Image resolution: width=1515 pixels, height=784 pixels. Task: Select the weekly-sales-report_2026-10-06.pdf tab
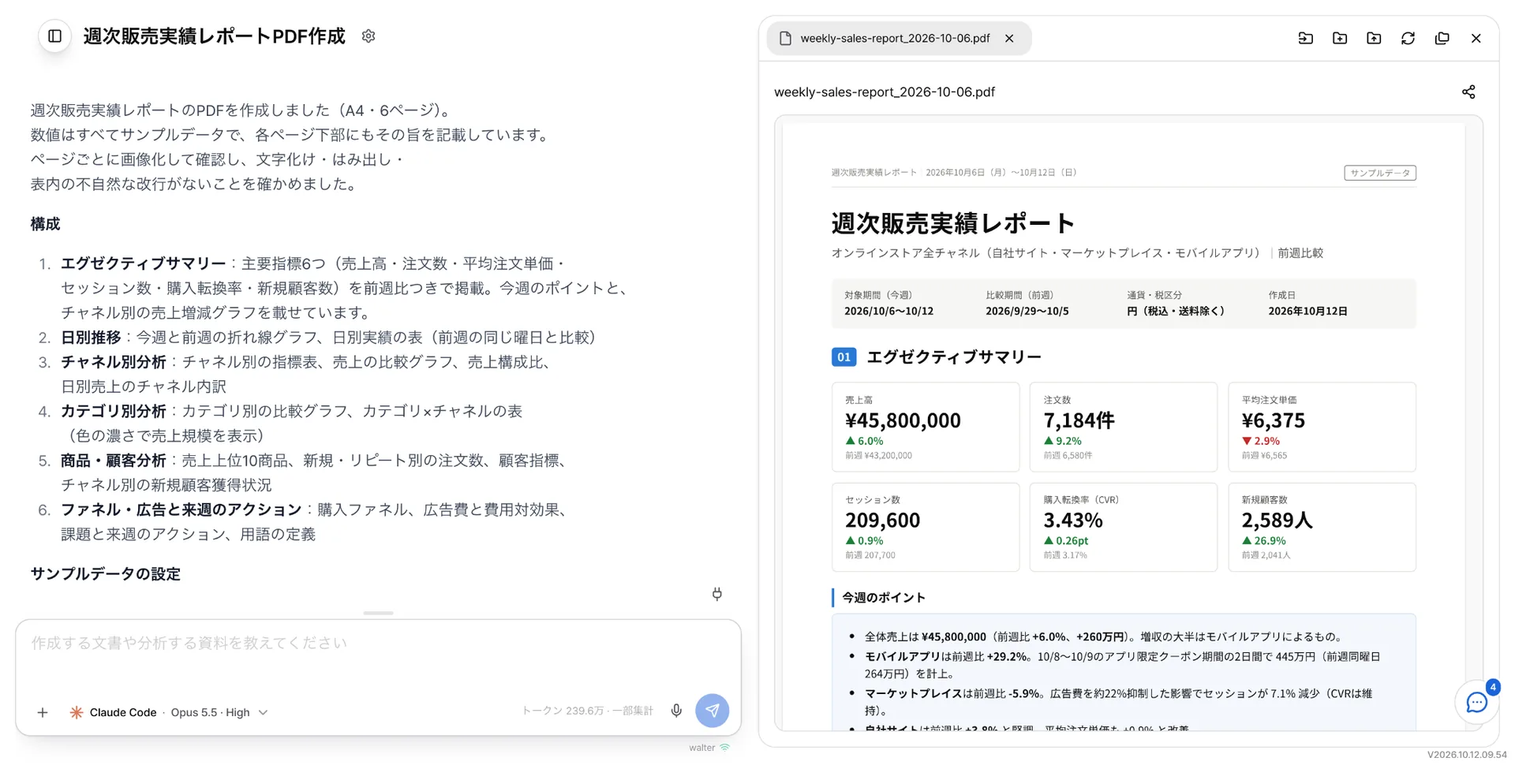coord(899,38)
